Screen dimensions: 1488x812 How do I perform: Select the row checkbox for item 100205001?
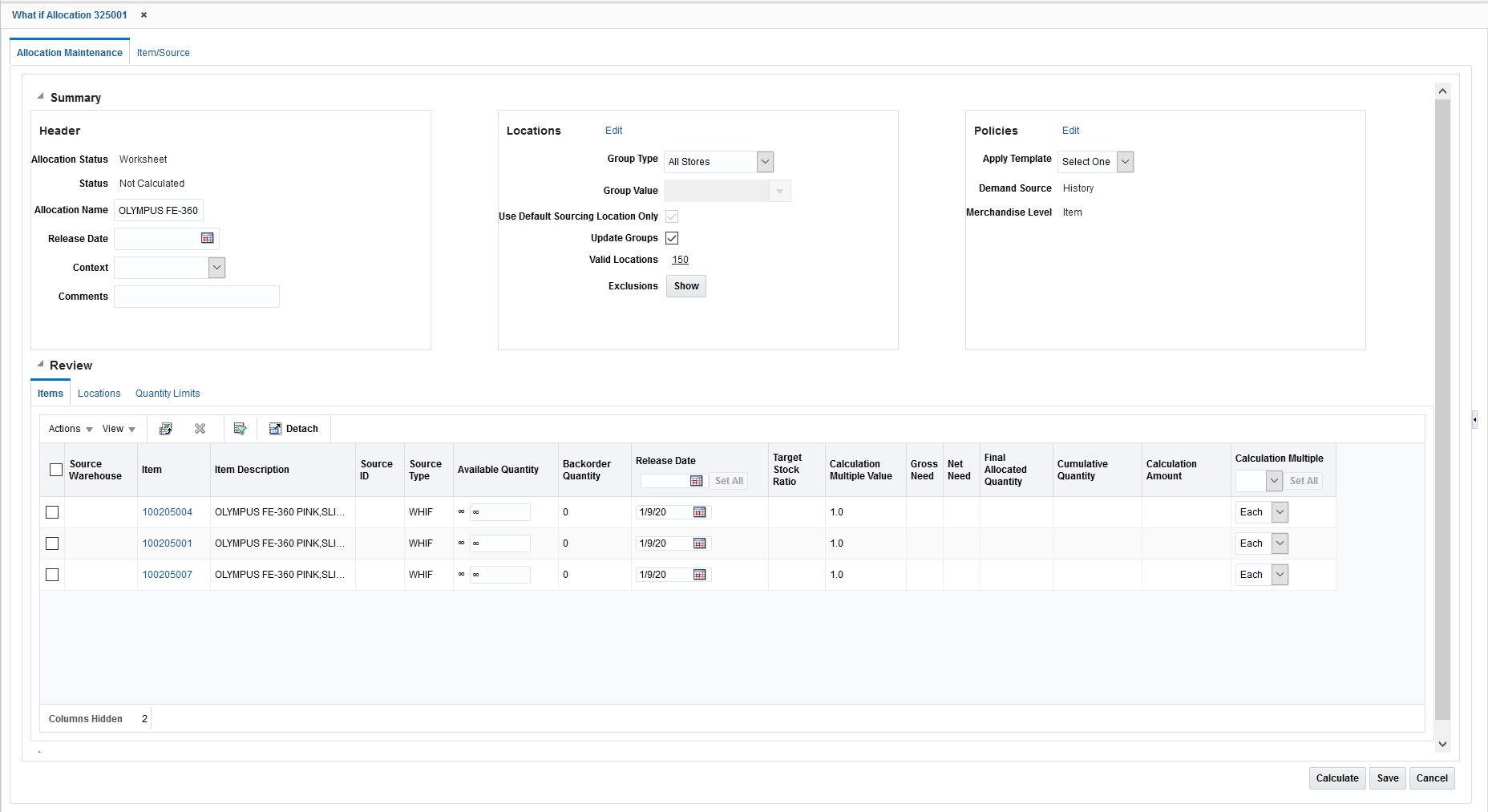53,543
